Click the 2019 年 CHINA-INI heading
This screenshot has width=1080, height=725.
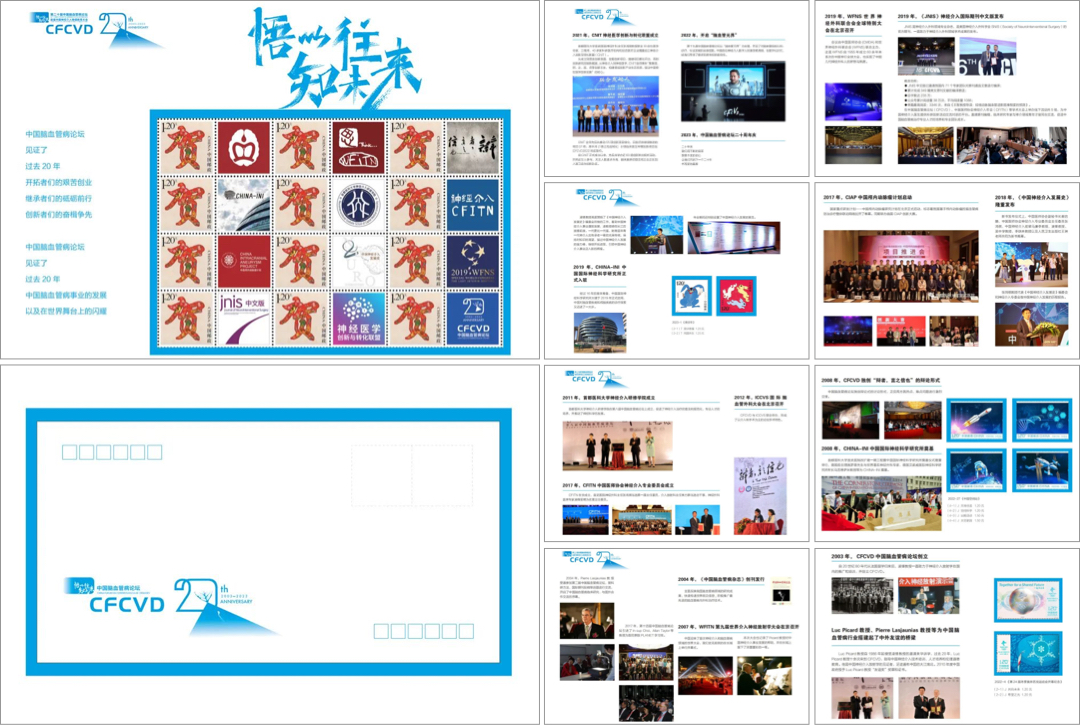click(x=600, y=273)
